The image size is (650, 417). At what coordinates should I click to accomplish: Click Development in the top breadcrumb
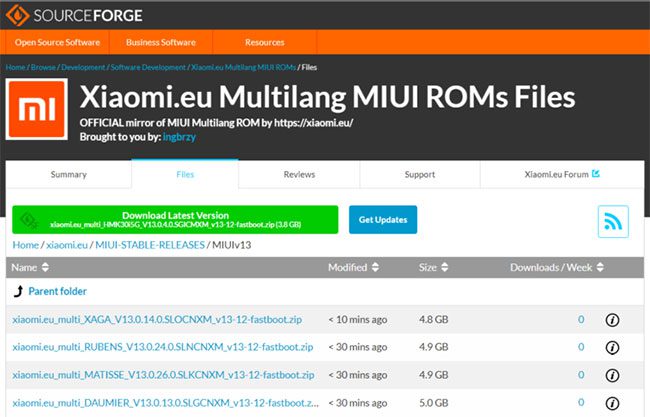83,67
